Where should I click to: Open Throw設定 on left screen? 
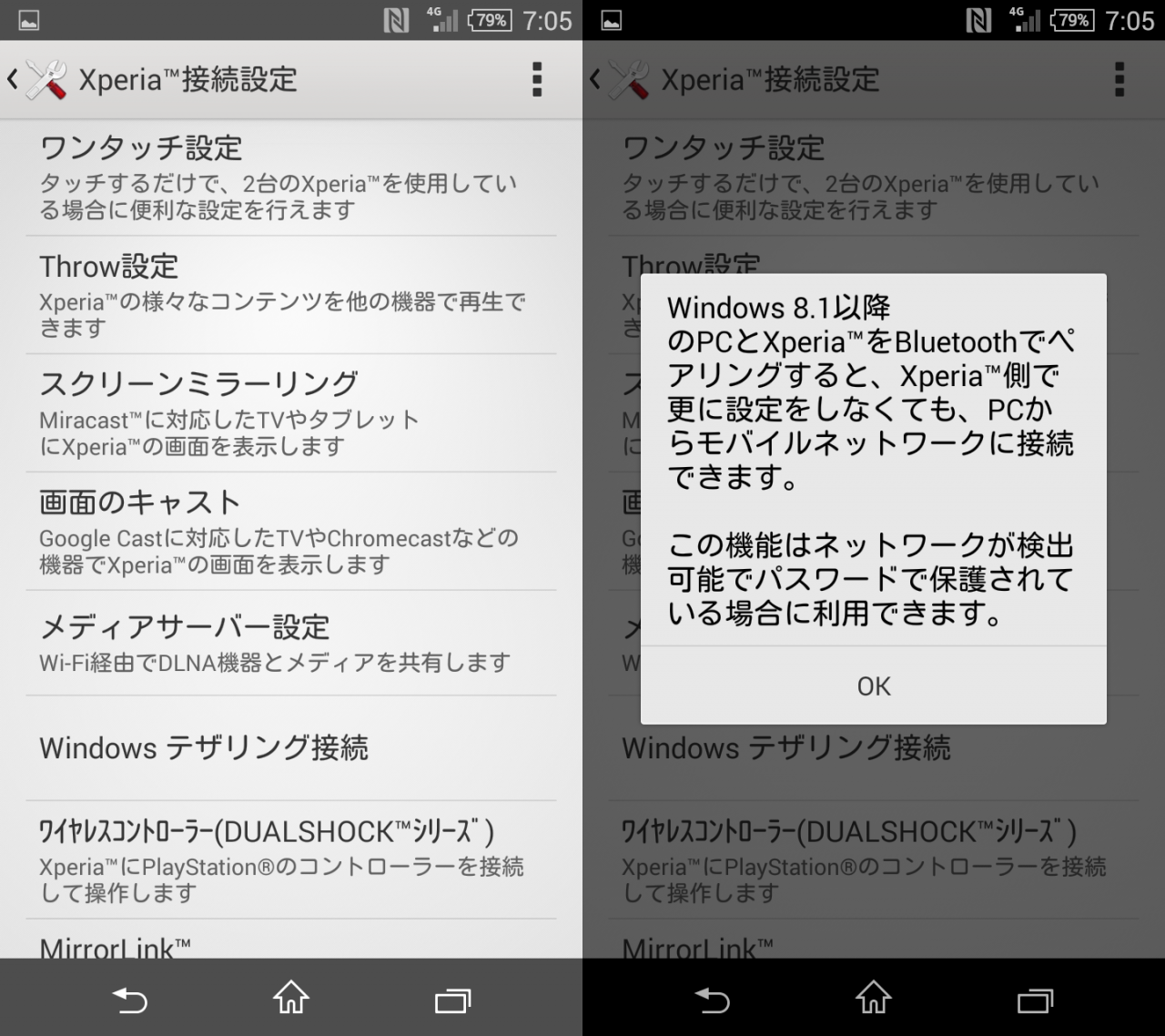pyautogui.click(x=291, y=295)
